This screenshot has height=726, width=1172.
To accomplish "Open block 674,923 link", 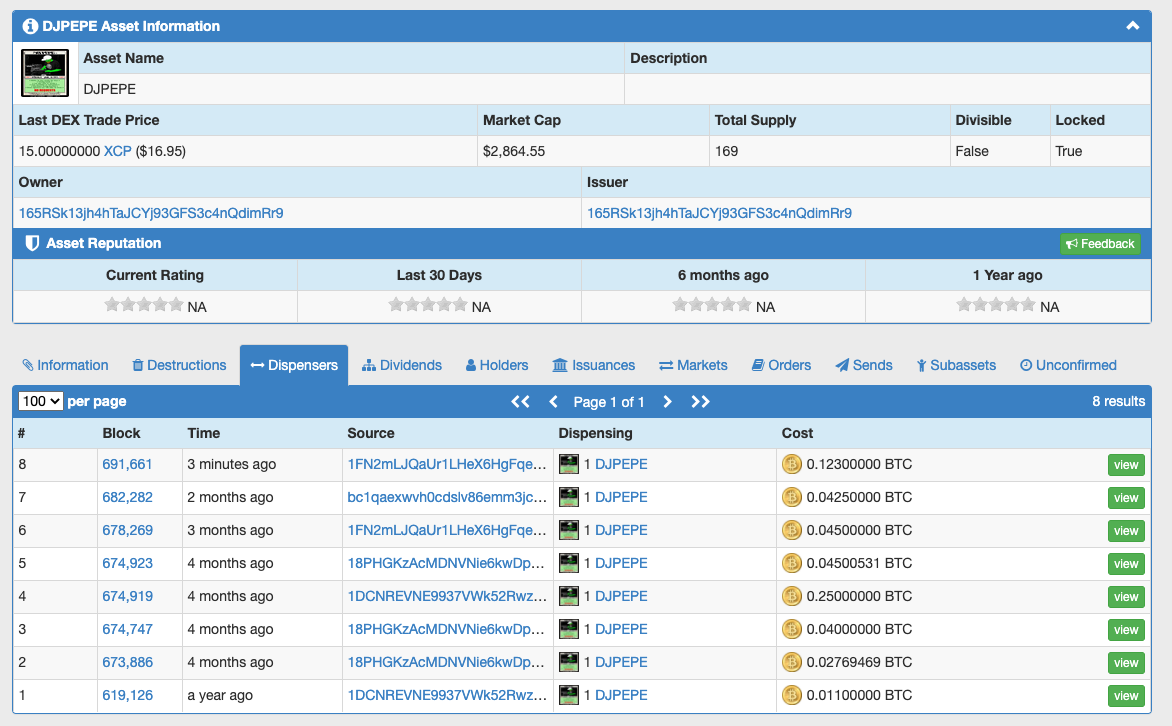I will [x=127, y=563].
